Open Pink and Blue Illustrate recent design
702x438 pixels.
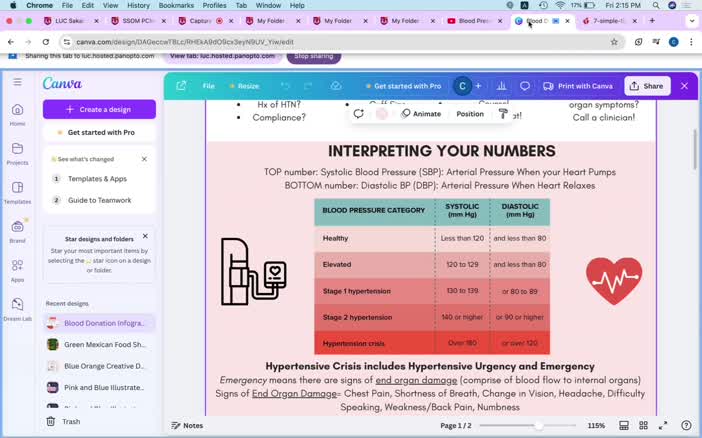[99, 387]
